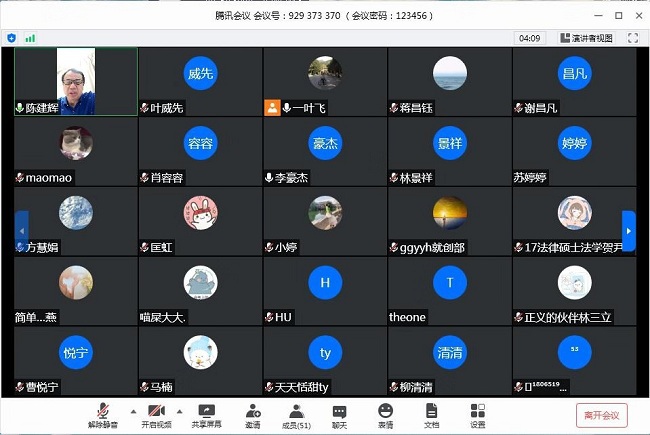The height and width of the screenshot is (435, 650).
Task: Open the Invite participants option
Action: pos(253,415)
